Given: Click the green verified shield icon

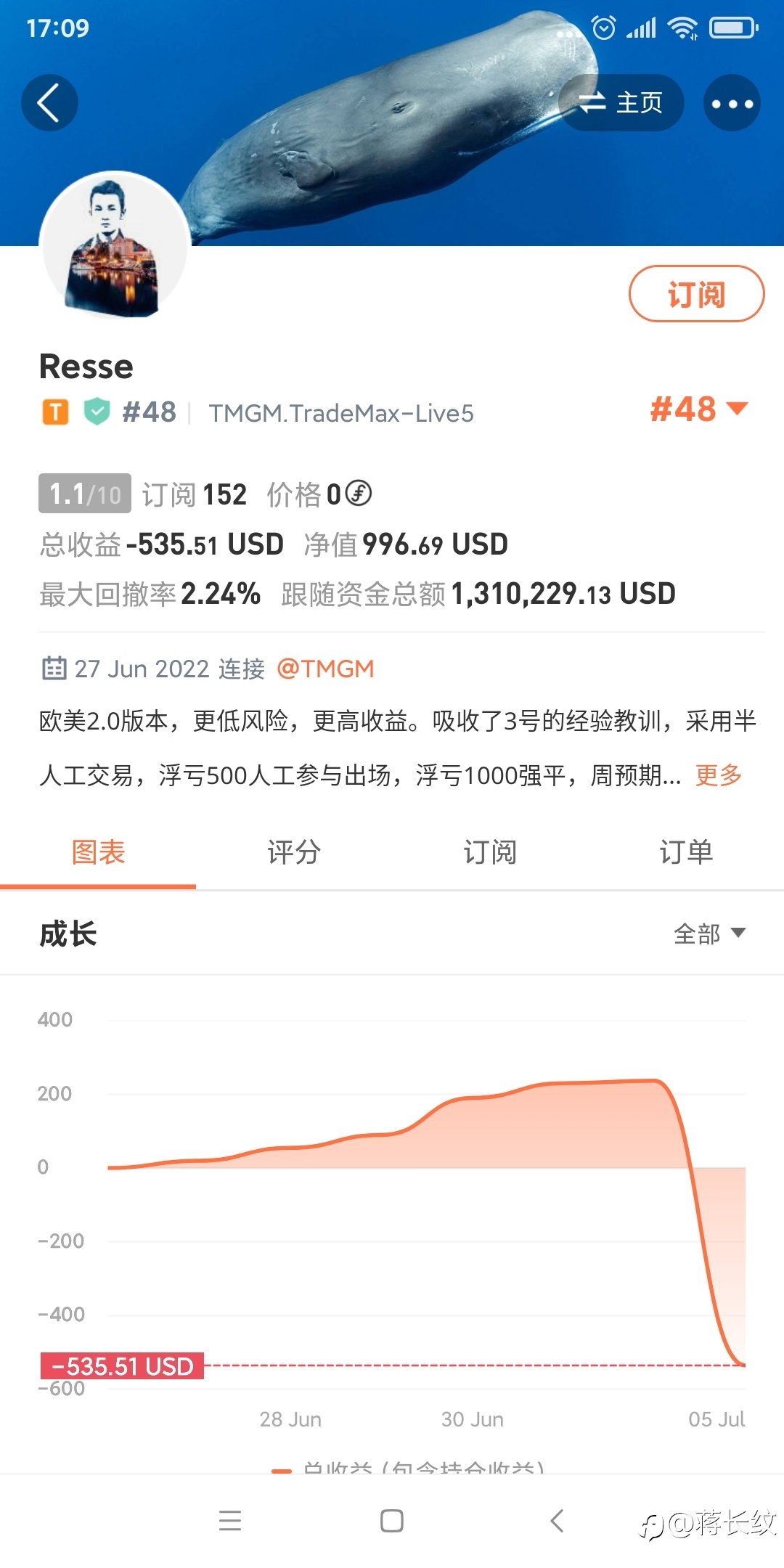Looking at the screenshot, I should coord(97,412).
